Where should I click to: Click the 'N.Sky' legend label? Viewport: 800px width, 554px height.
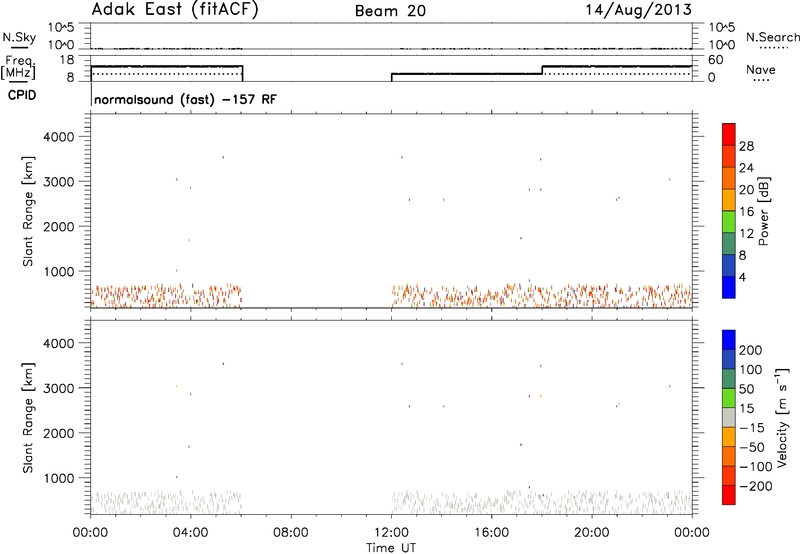pyautogui.click(x=19, y=37)
